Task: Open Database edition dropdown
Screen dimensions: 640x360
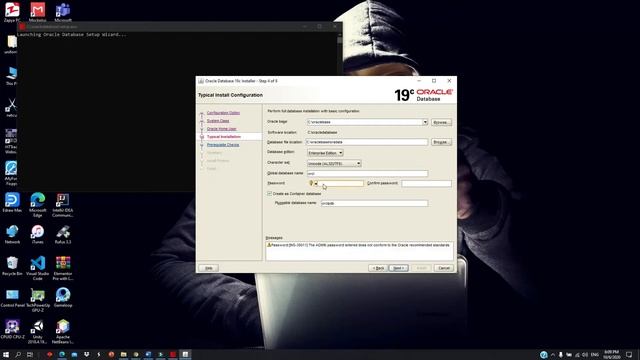Action: tap(325, 153)
